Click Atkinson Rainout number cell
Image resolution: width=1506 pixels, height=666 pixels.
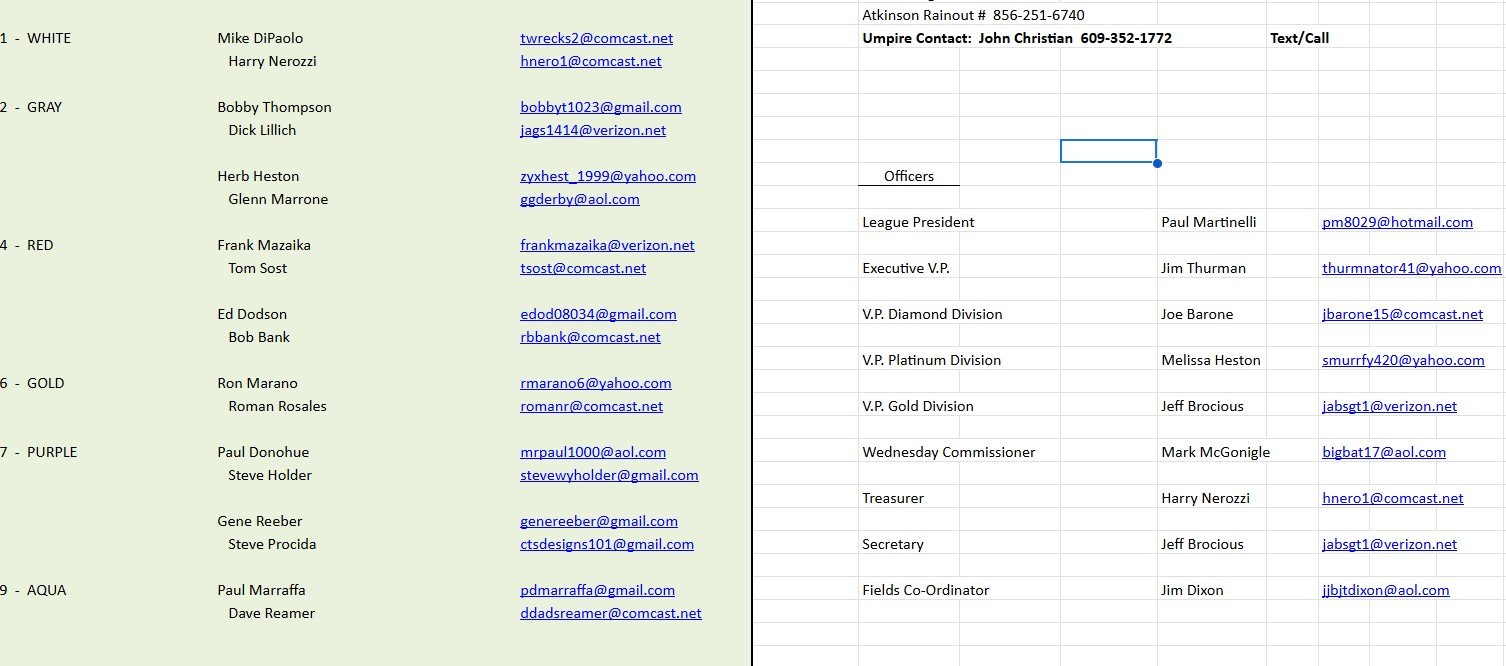tap(973, 15)
